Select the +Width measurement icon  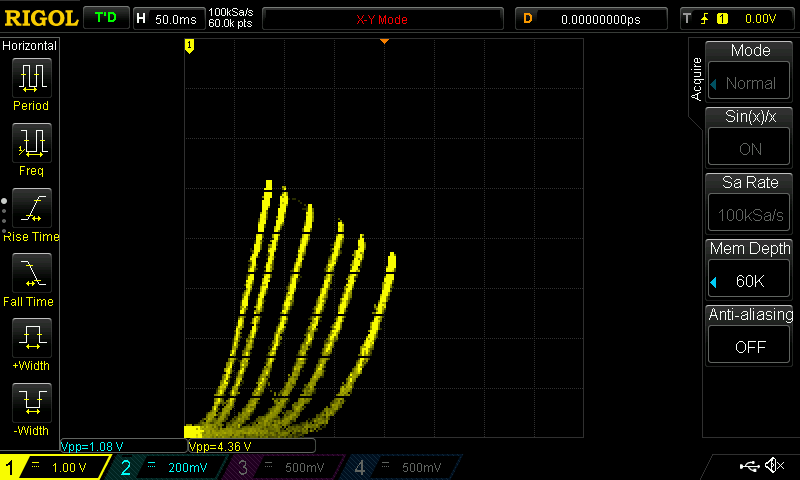[x=31, y=338]
